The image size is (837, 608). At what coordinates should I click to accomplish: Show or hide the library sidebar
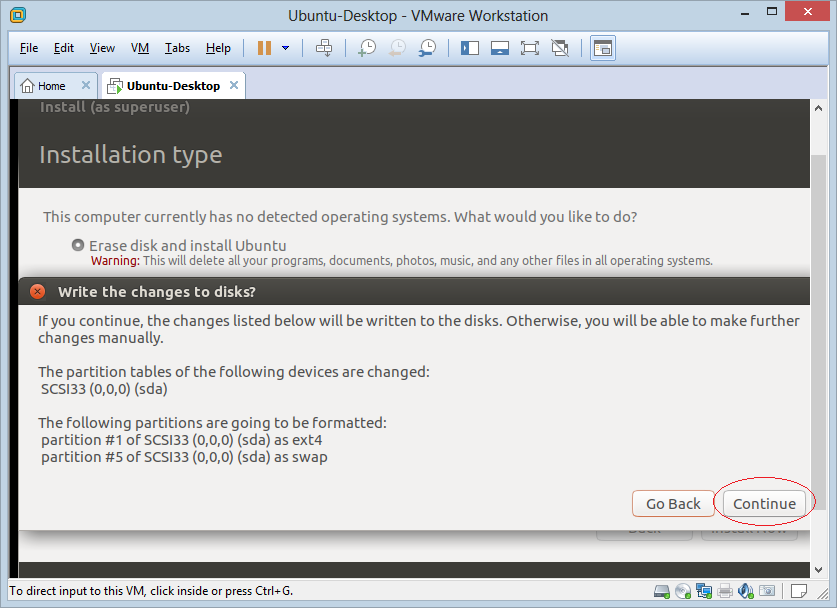coord(470,48)
